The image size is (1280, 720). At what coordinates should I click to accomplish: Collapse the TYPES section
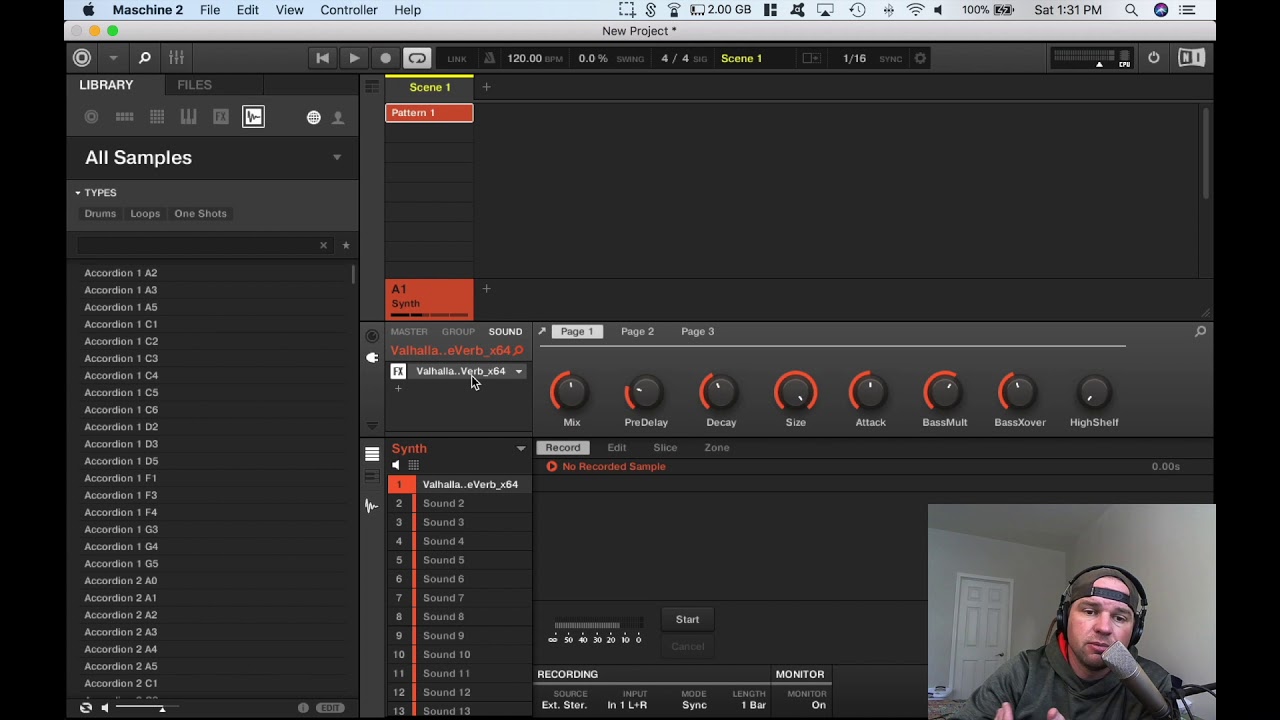(x=77, y=192)
